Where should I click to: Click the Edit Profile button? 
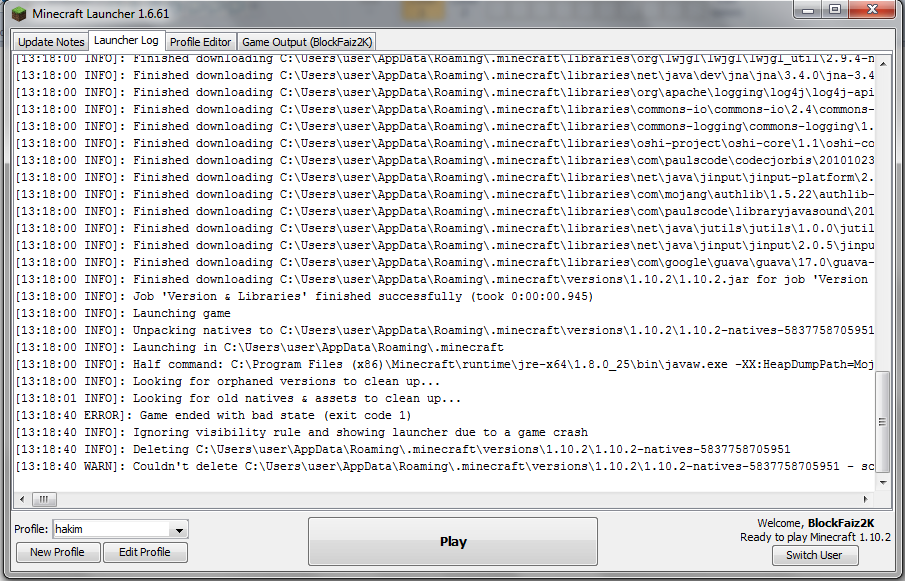click(144, 552)
